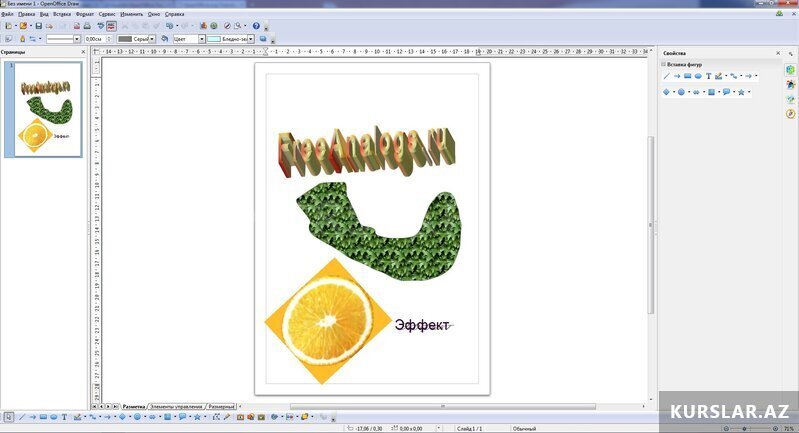Select the Stars shape tool in sidebar

click(741, 92)
